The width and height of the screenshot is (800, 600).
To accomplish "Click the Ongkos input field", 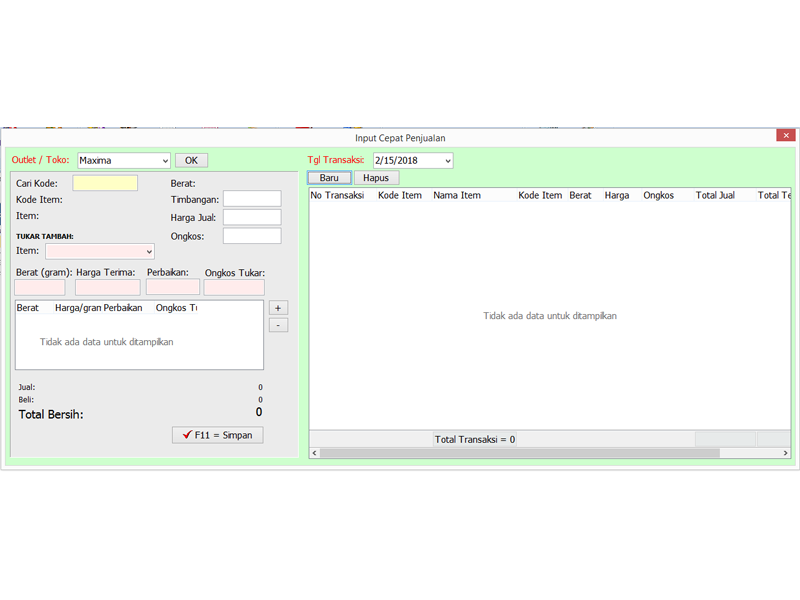I will 252,236.
